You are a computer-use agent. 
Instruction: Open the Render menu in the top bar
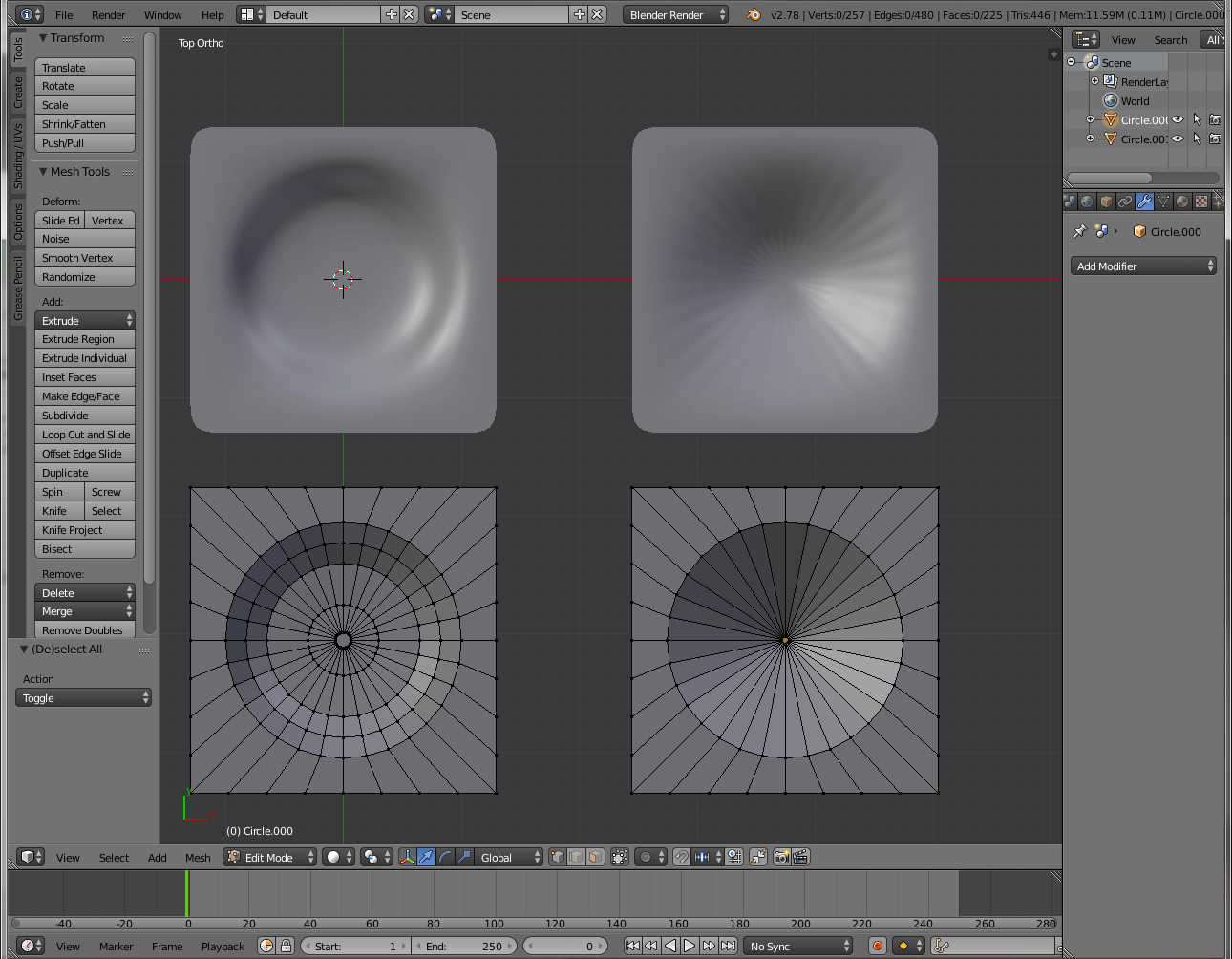click(108, 14)
